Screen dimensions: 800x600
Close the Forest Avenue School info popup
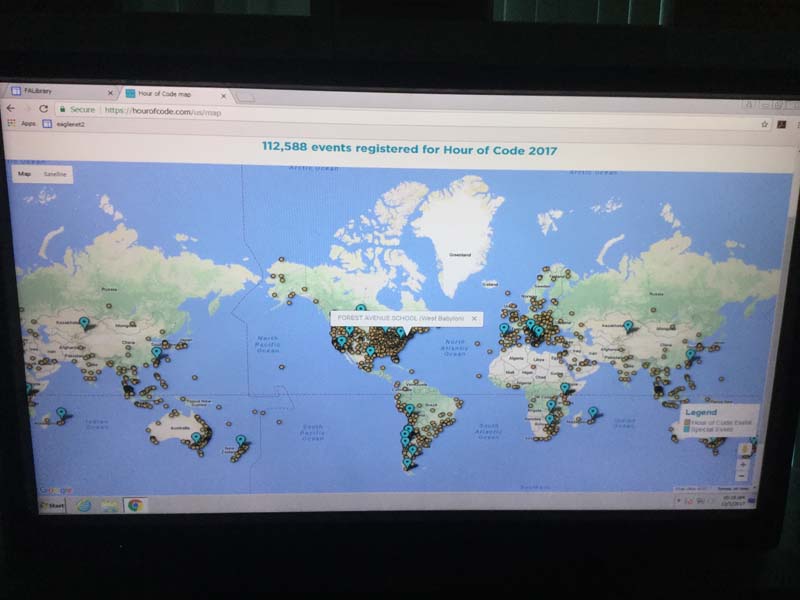click(474, 318)
